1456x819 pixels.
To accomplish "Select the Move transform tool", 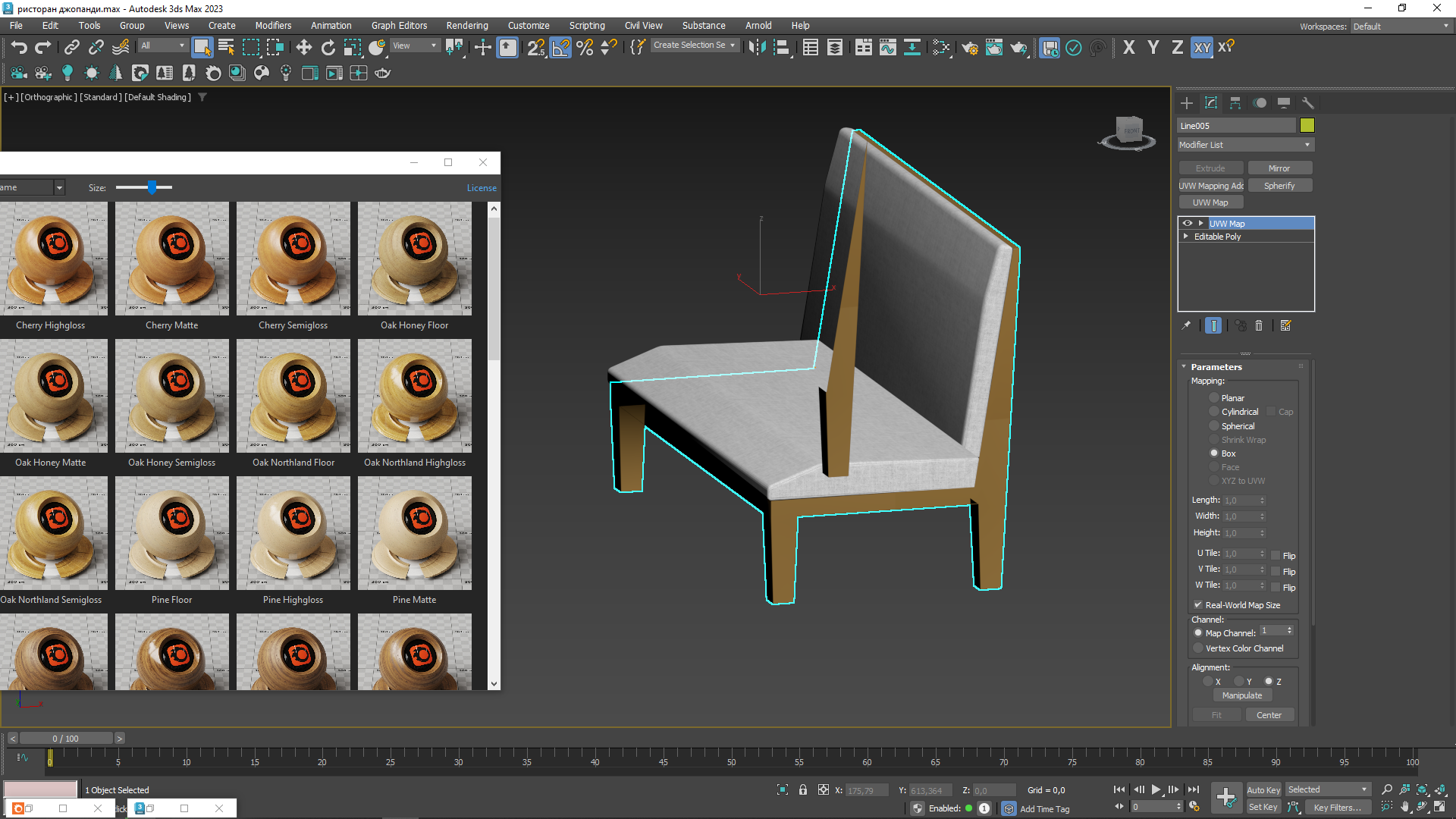I will click(303, 48).
